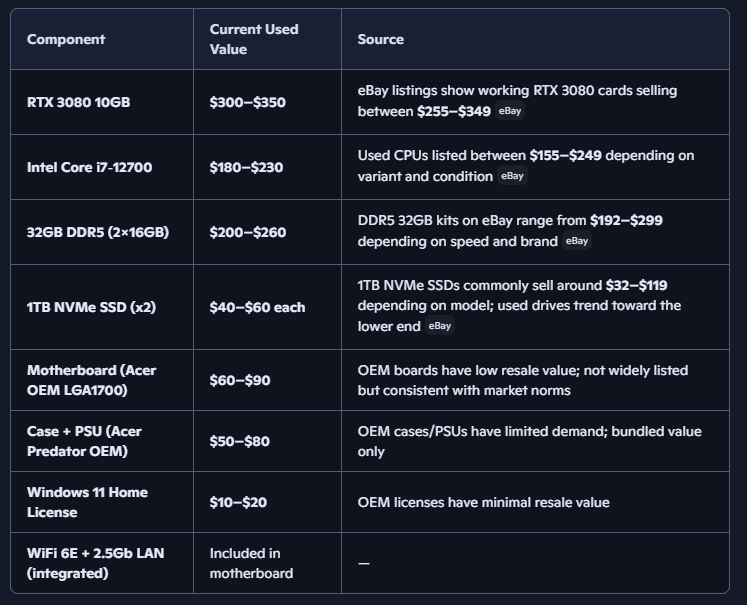Open the eBay citation in the RTX 3080 row
The width and height of the screenshot is (747, 605).
click(510, 111)
